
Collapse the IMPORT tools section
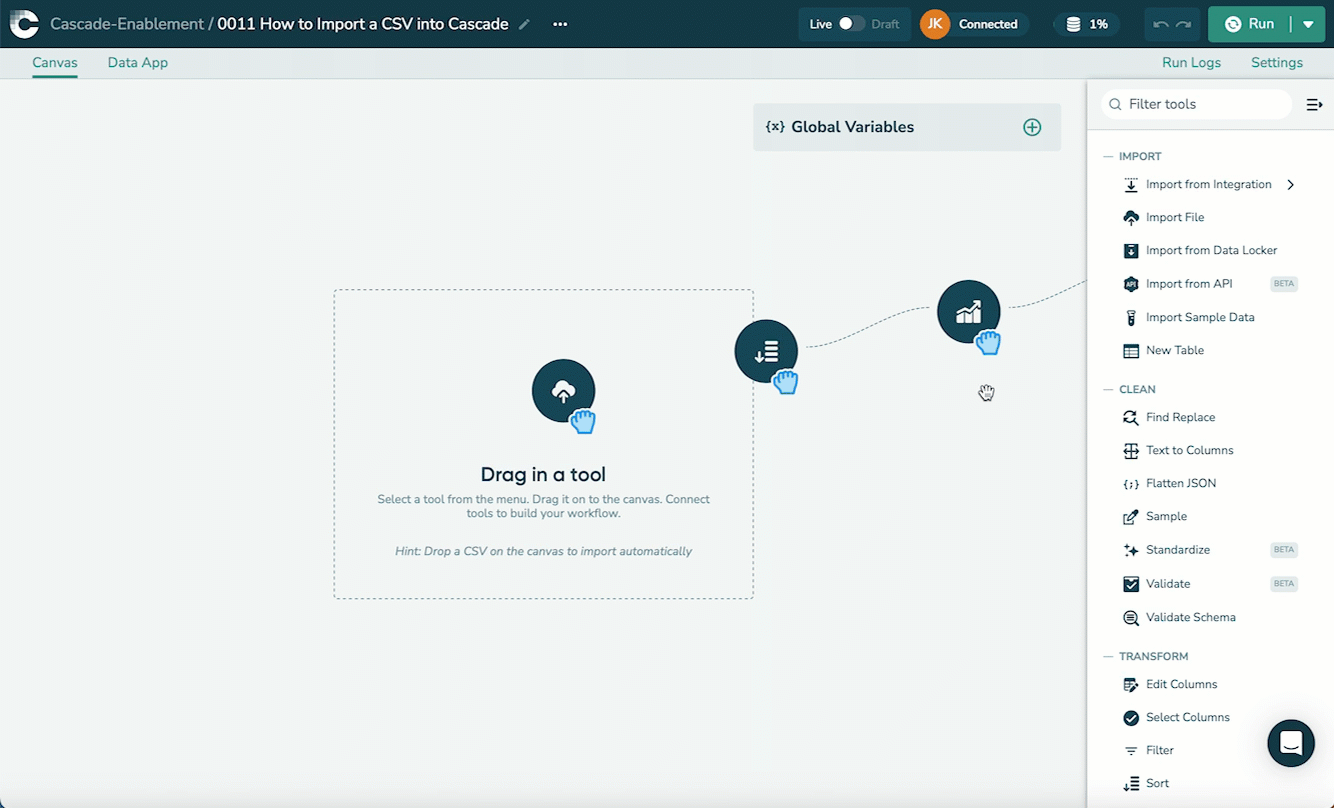pos(1108,157)
